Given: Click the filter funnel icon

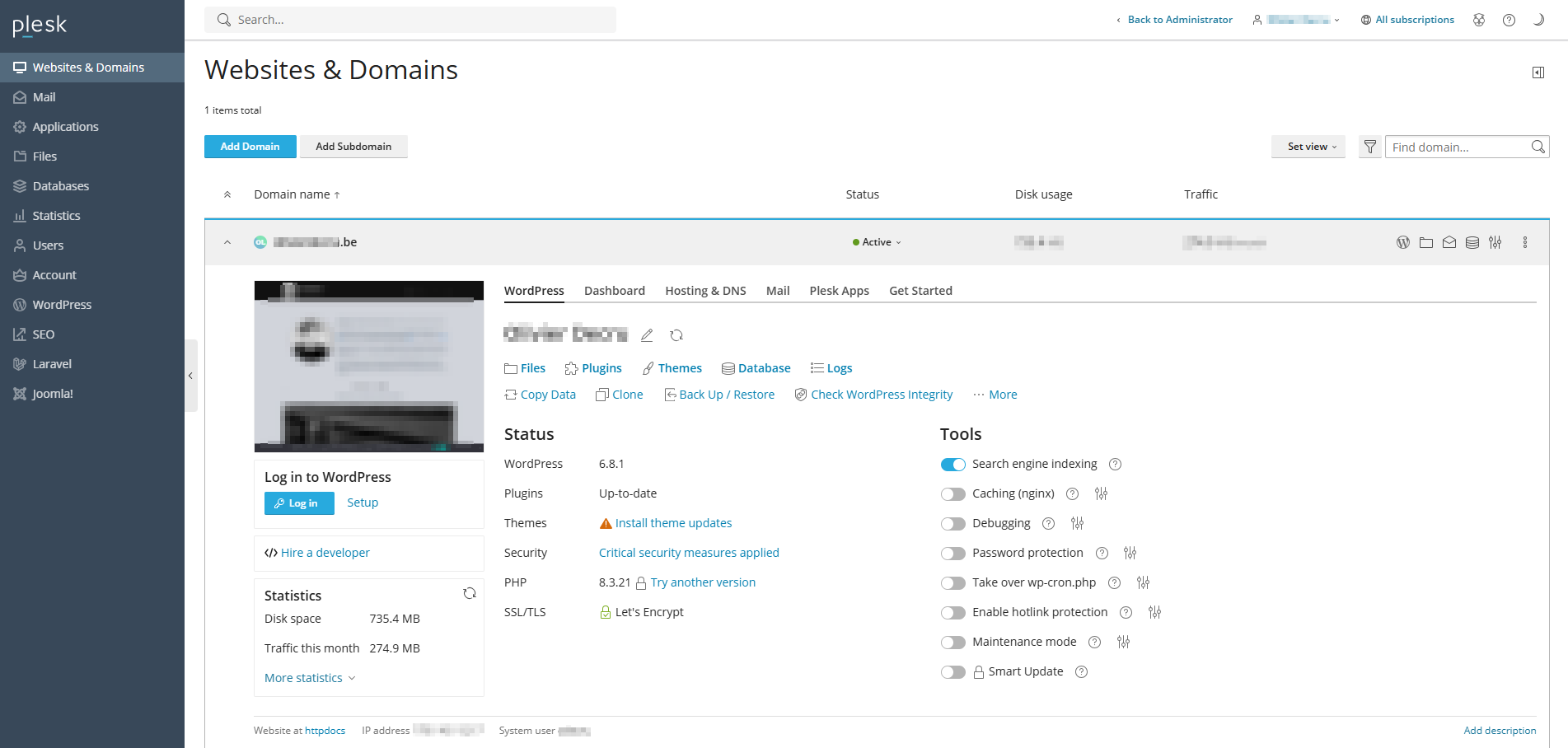Looking at the screenshot, I should 1369,147.
